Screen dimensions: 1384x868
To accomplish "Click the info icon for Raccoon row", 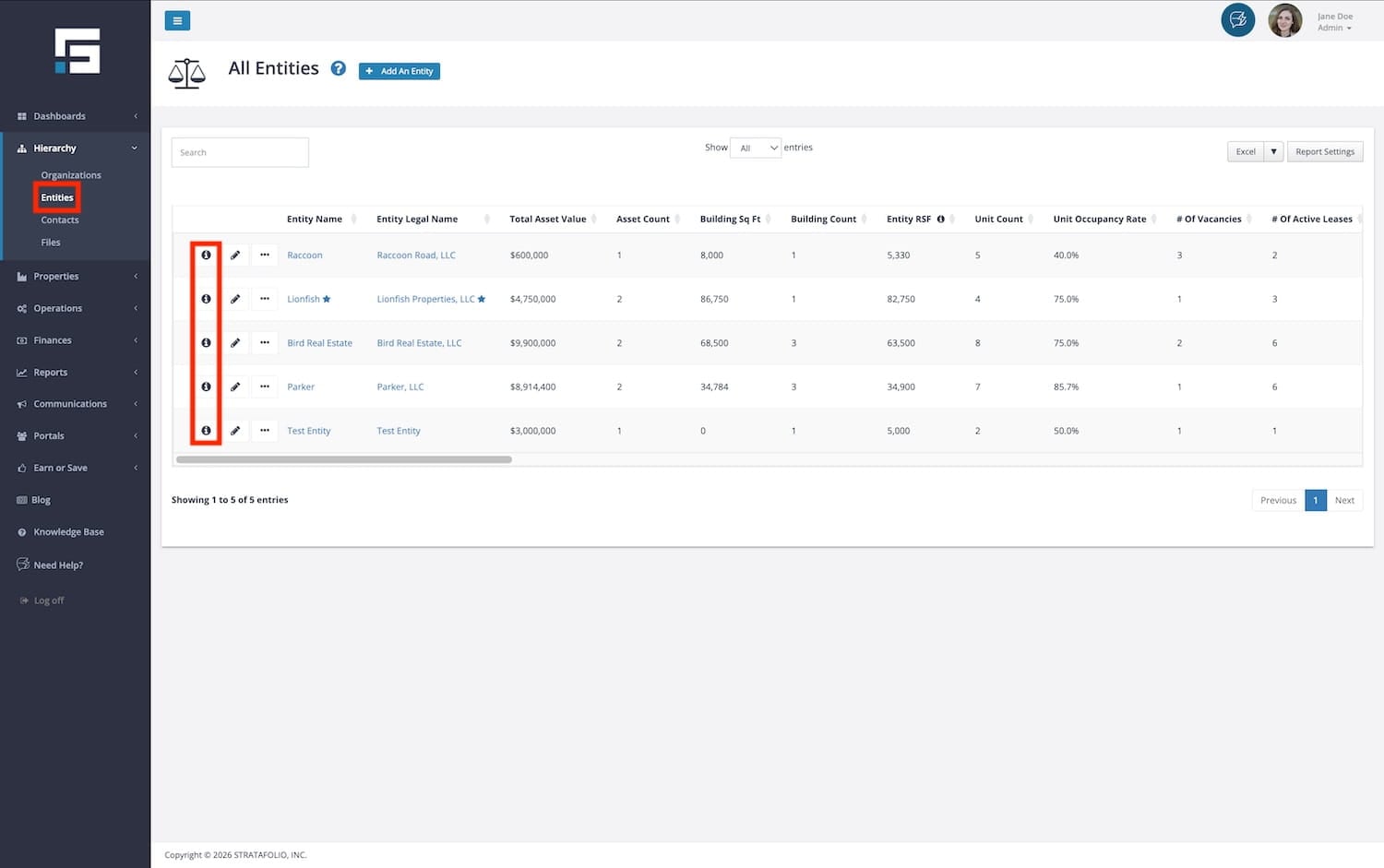I will click(206, 255).
